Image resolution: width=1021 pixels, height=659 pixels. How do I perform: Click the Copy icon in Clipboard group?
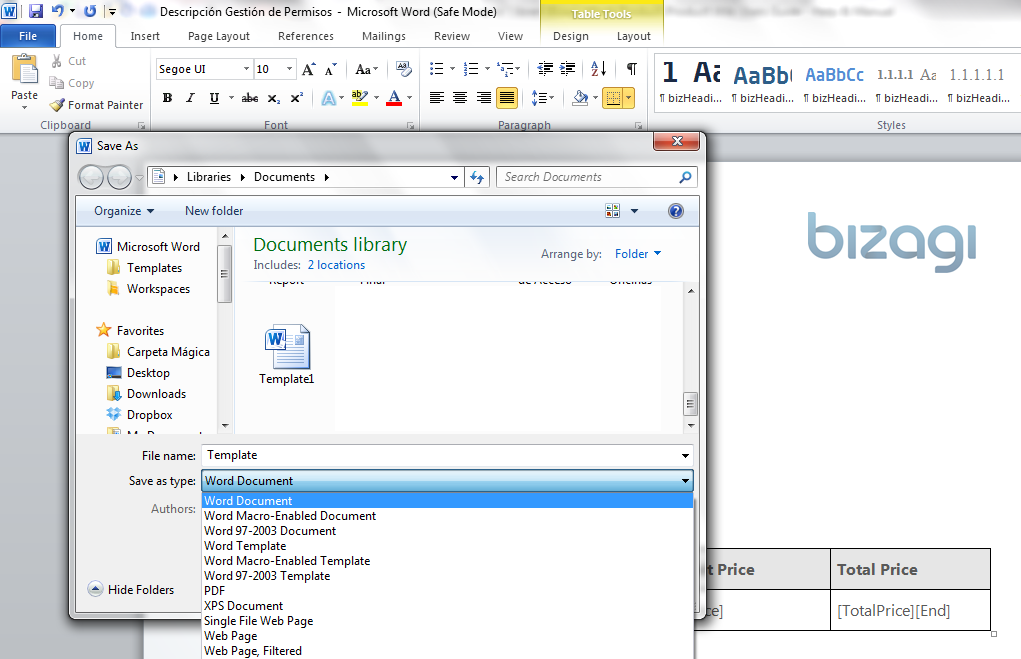pyautogui.click(x=56, y=83)
